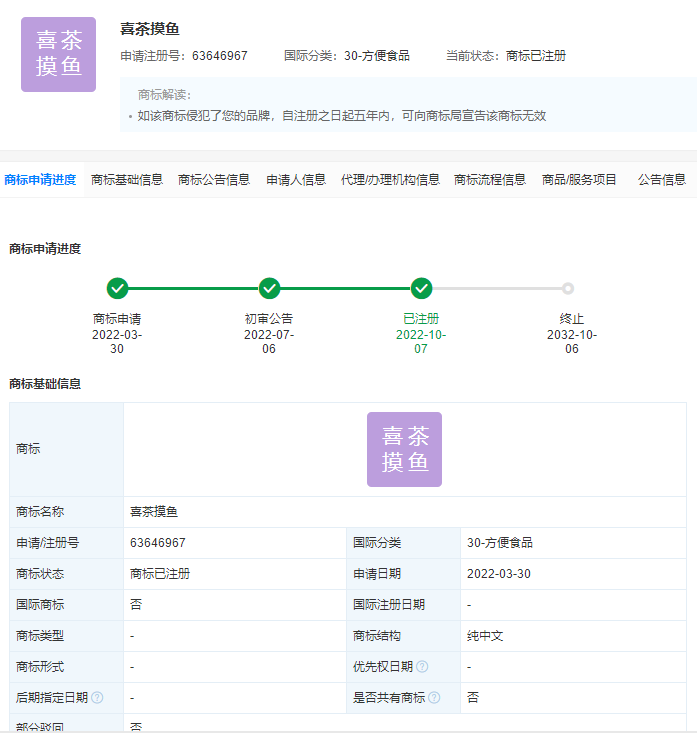This screenshot has height=733, width=697.
Task: Click 国际分类 30-方便食品 in header
Action: pos(347,56)
